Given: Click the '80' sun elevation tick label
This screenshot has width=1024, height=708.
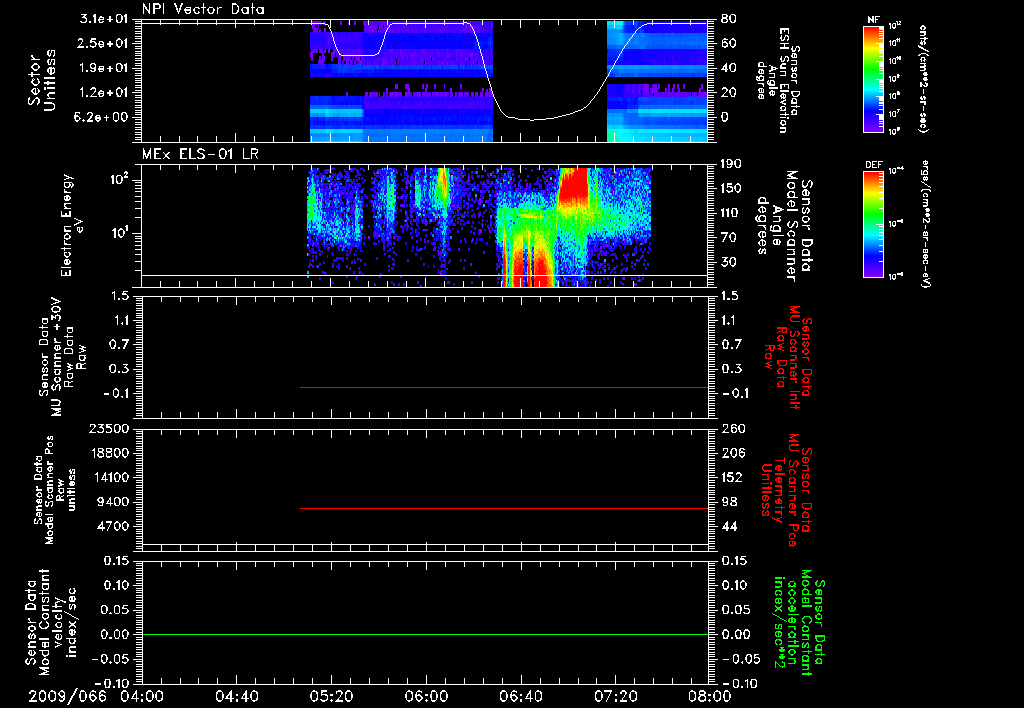Looking at the screenshot, I should click(x=729, y=19).
